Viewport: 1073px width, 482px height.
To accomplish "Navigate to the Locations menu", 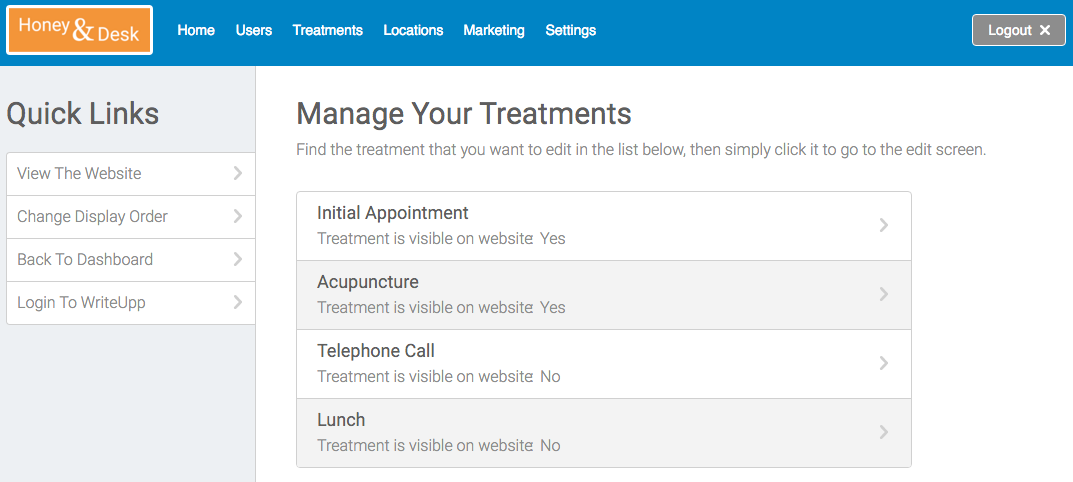I will point(413,30).
